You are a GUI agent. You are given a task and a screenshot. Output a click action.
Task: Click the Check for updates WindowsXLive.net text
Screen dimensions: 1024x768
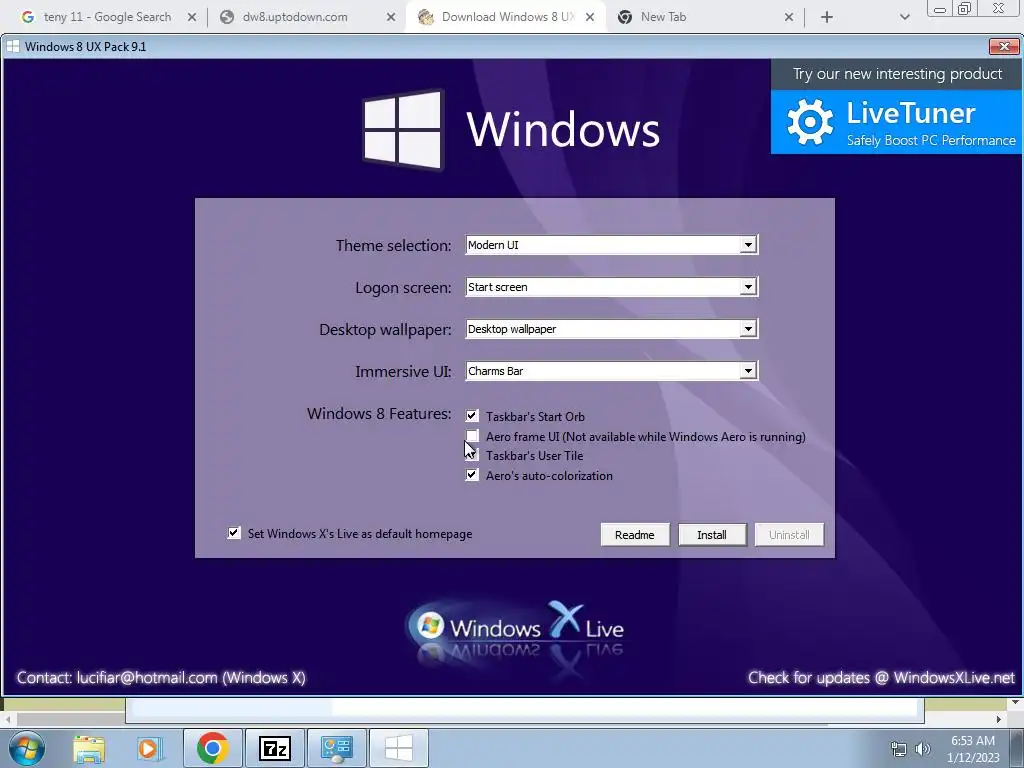[x=882, y=677]
